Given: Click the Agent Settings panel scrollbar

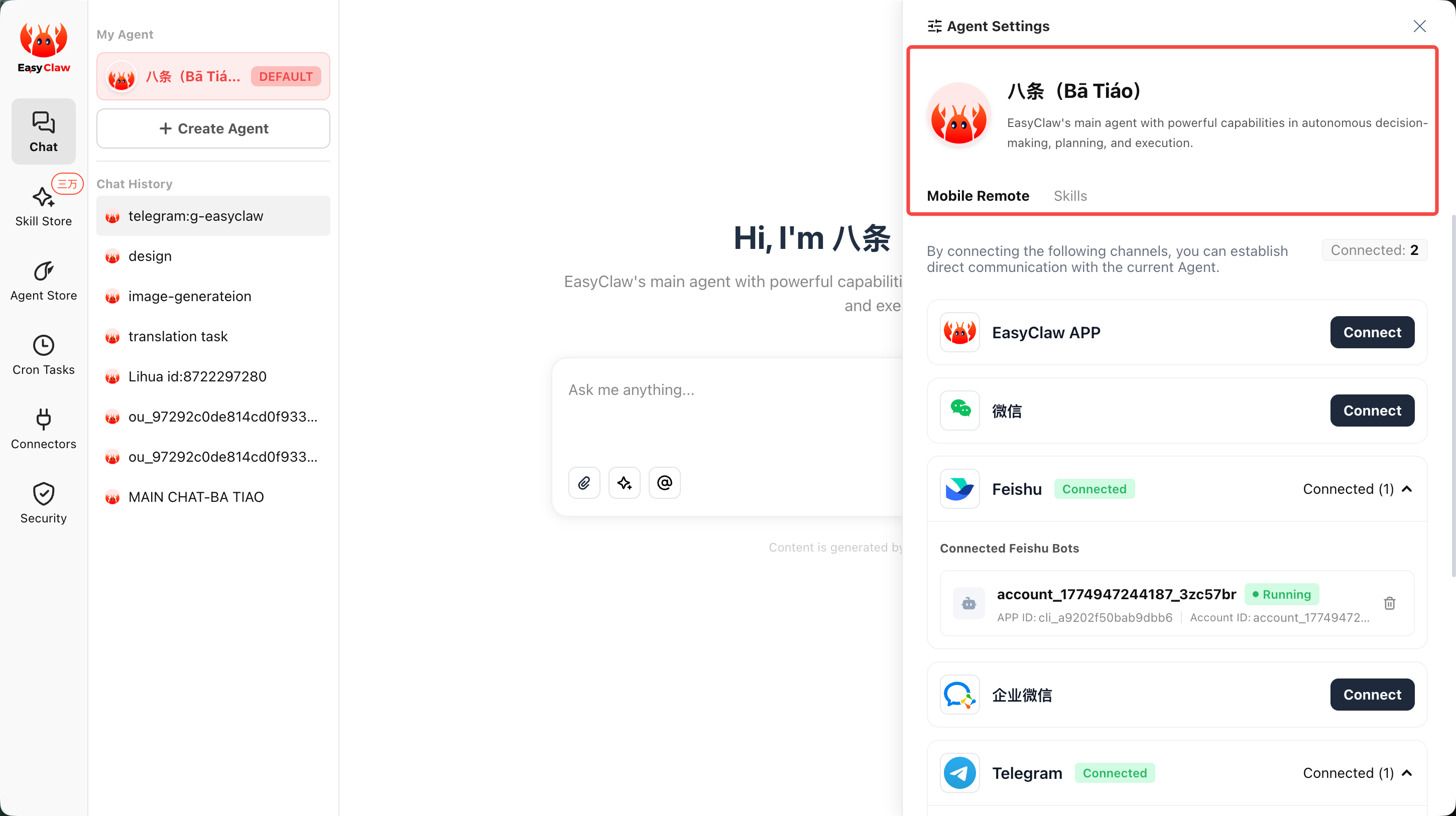Looking at the screenshot, I should (x=1452, y=395).
